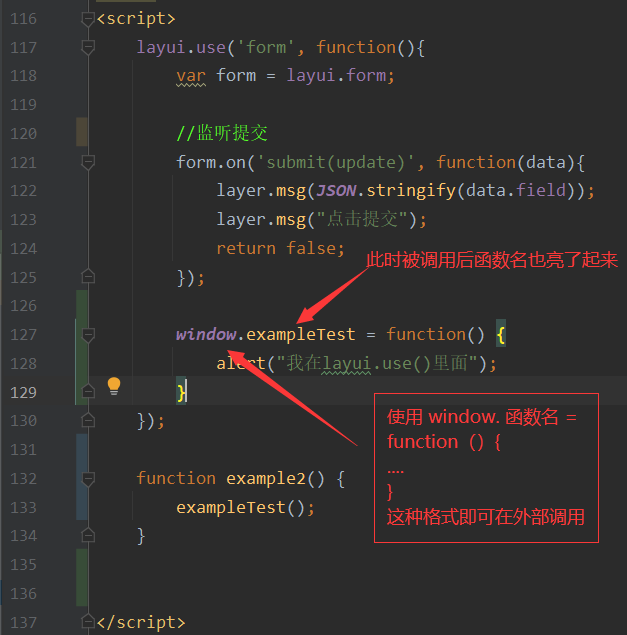Click 'return false;' on line 124

pos(280,248)
